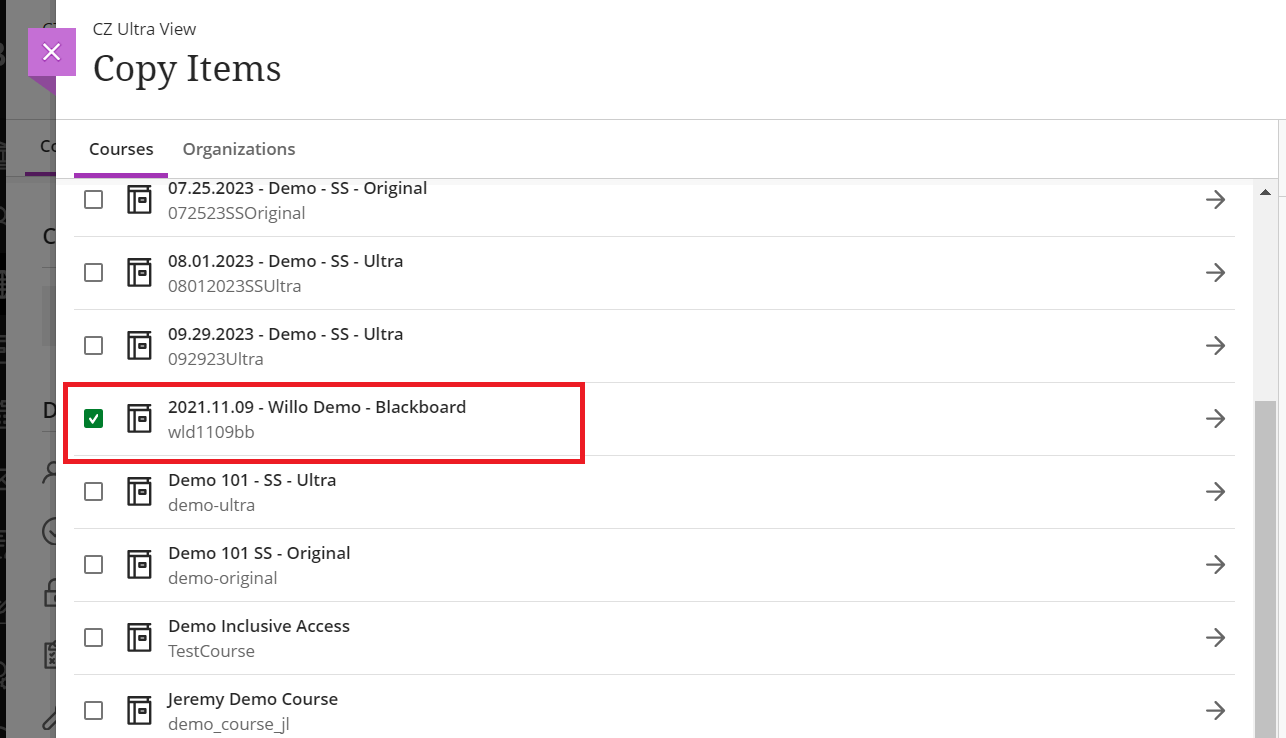Click the course icon next to Demo Inclusive Access

click(139, 638)
